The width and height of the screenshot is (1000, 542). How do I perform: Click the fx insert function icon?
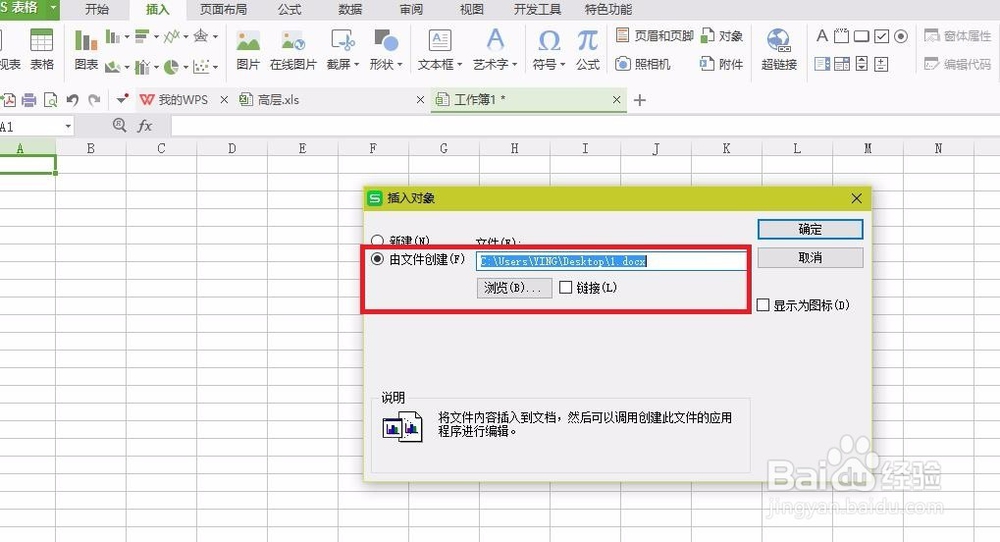(x=145, y=126)
